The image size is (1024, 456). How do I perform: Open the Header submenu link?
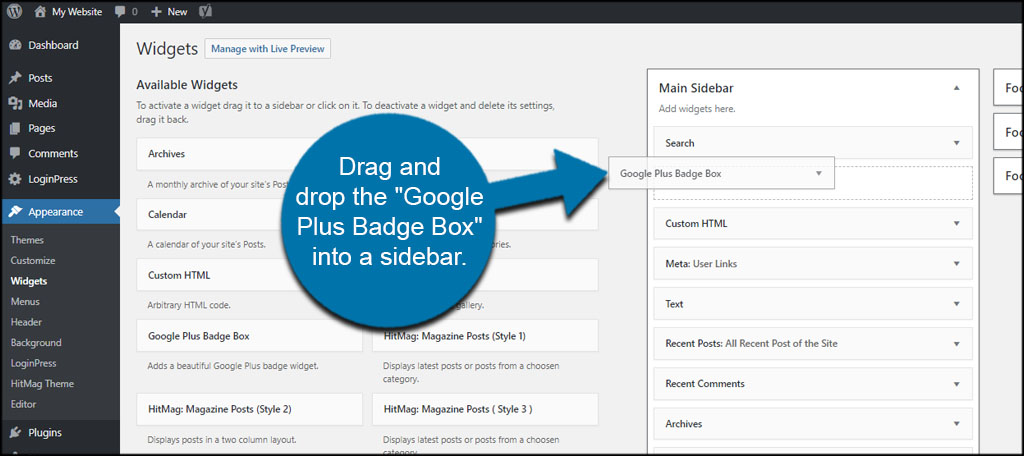pyautogui.click(x=26, y=322)
